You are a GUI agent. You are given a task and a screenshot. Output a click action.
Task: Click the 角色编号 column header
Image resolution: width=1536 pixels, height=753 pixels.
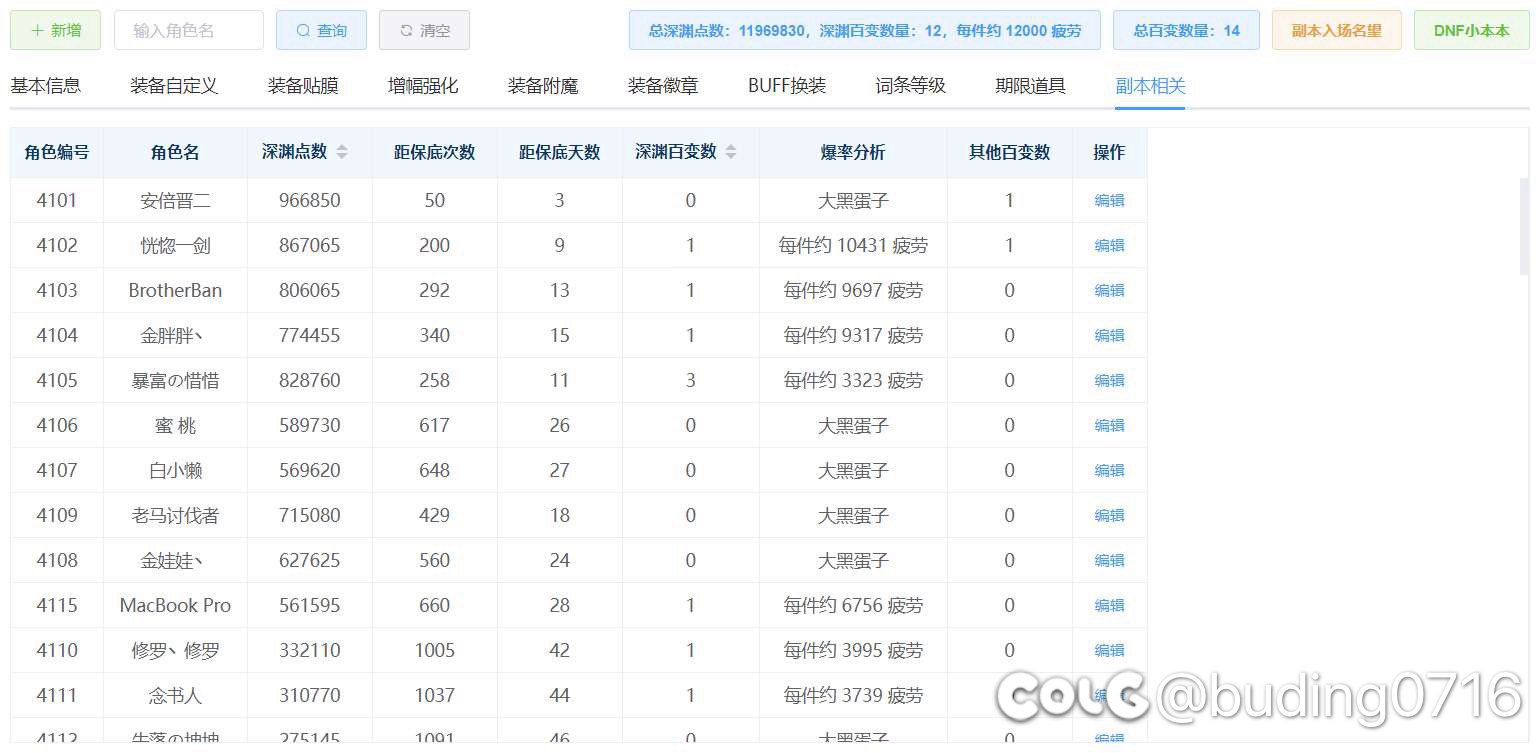[57, 152]
